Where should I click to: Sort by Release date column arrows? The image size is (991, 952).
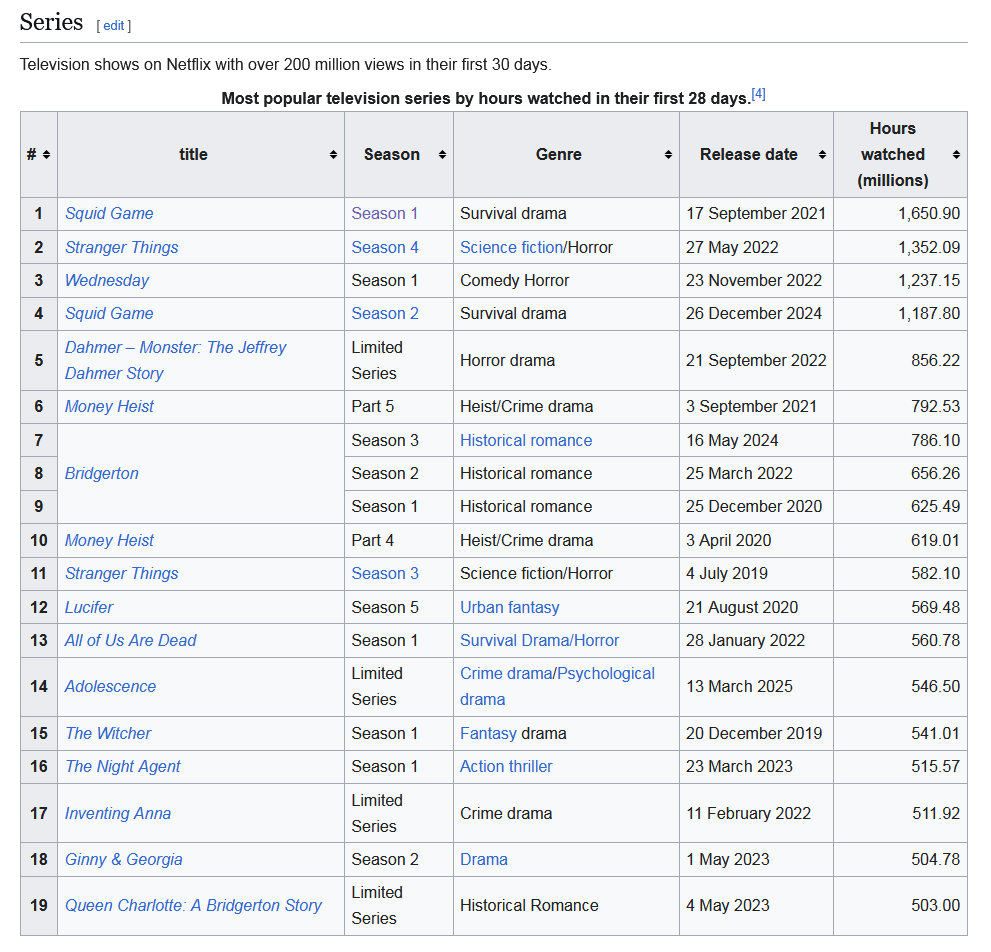click(822, 155)
